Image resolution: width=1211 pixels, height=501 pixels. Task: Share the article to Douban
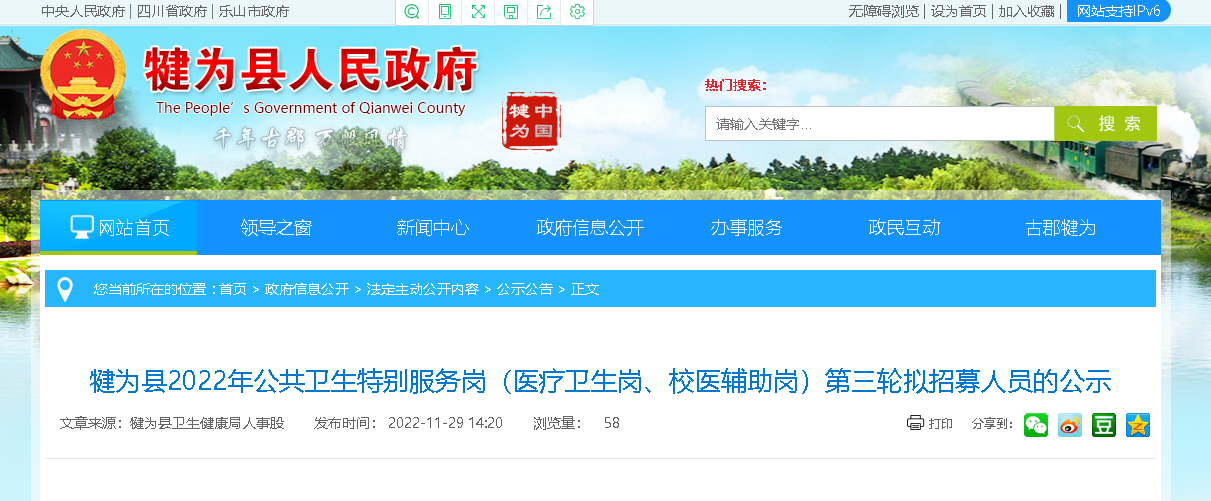click(x=1104, y=424)
